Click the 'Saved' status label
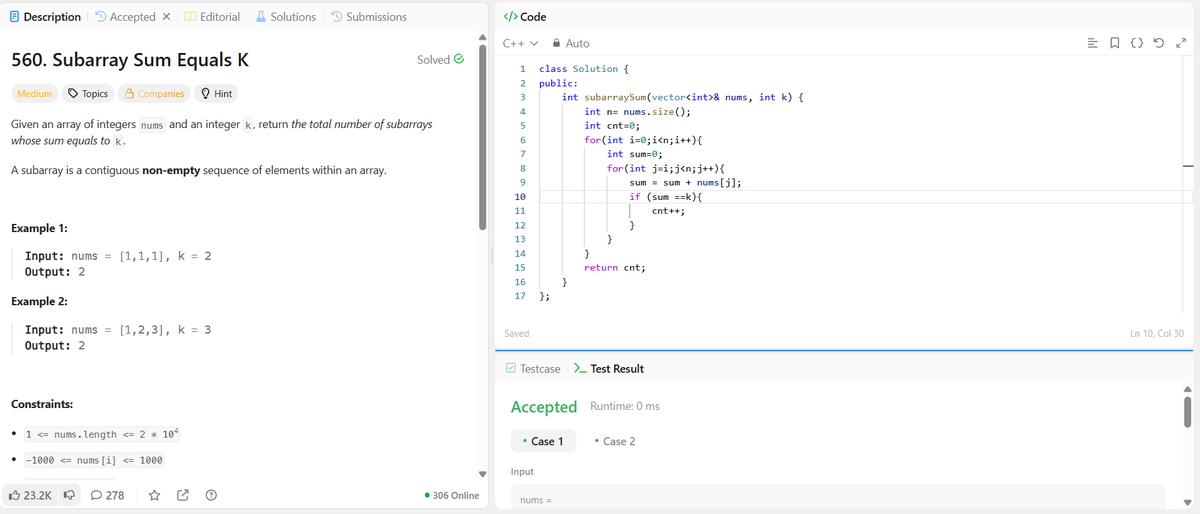1200x514 pixels. coord(516,333)
